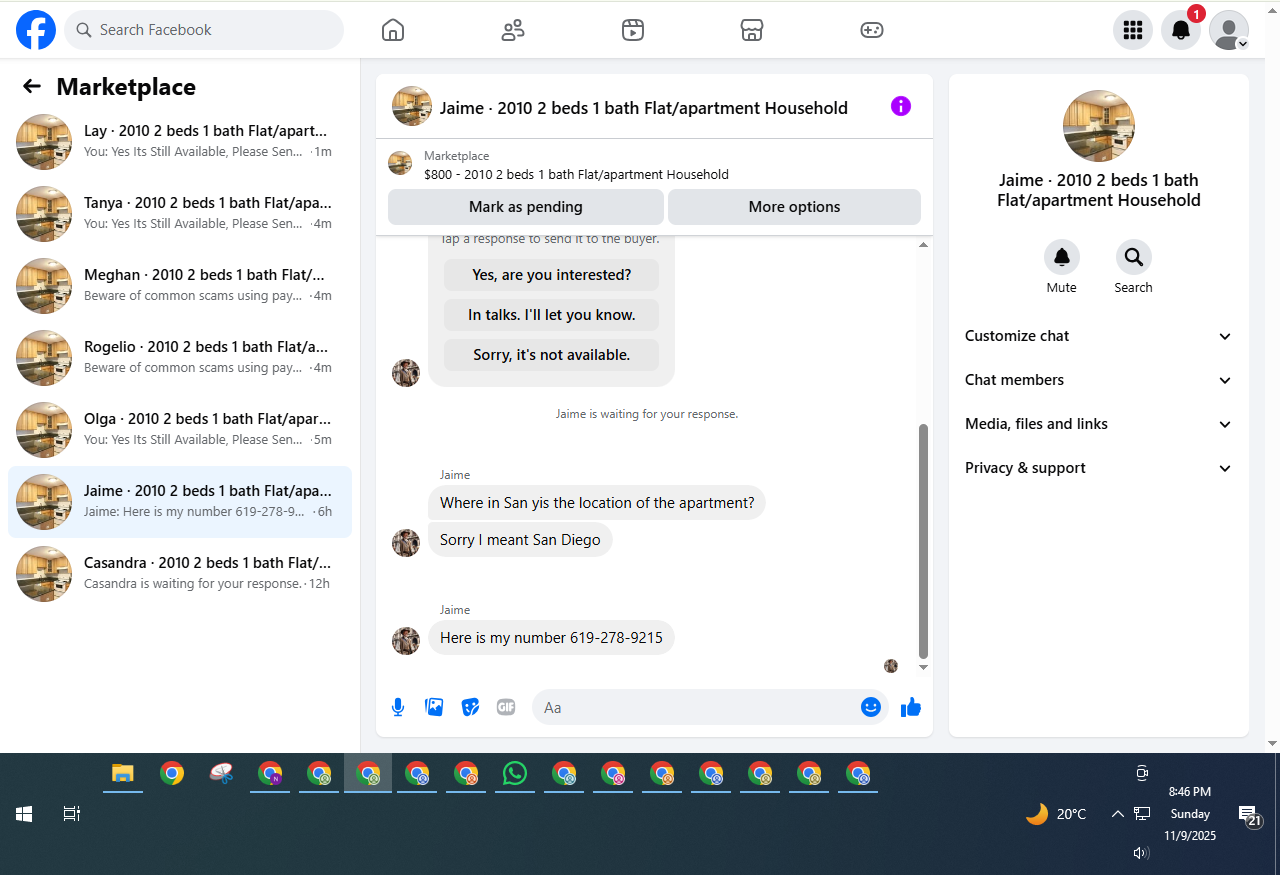Viewport: 1280px width, 875px height.
Task: Click the Facebook logo
Action: 36,30
